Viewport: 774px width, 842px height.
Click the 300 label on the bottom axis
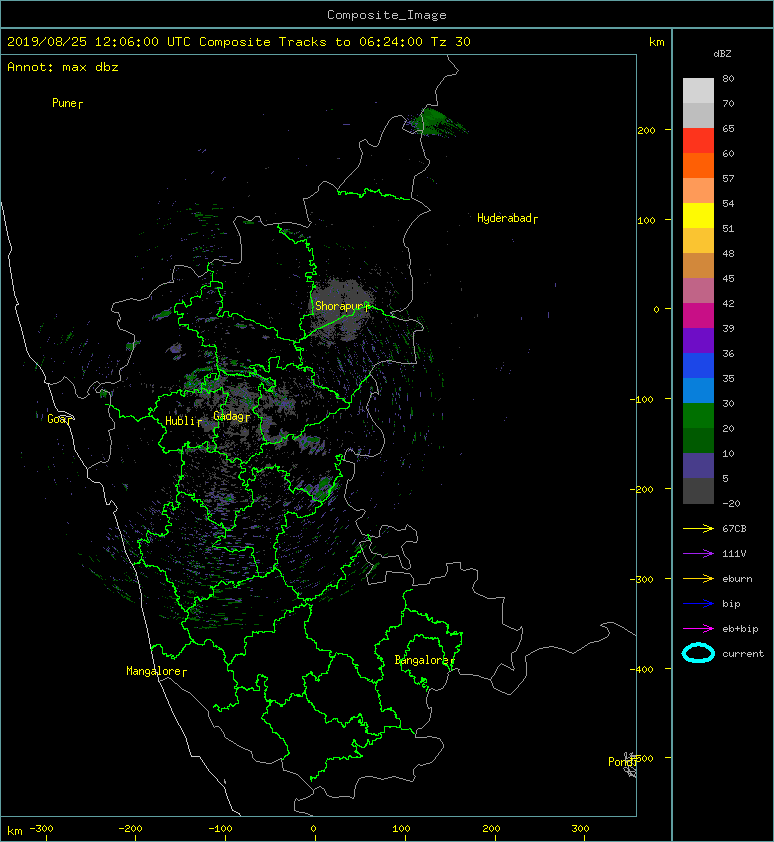click(580, 829)
